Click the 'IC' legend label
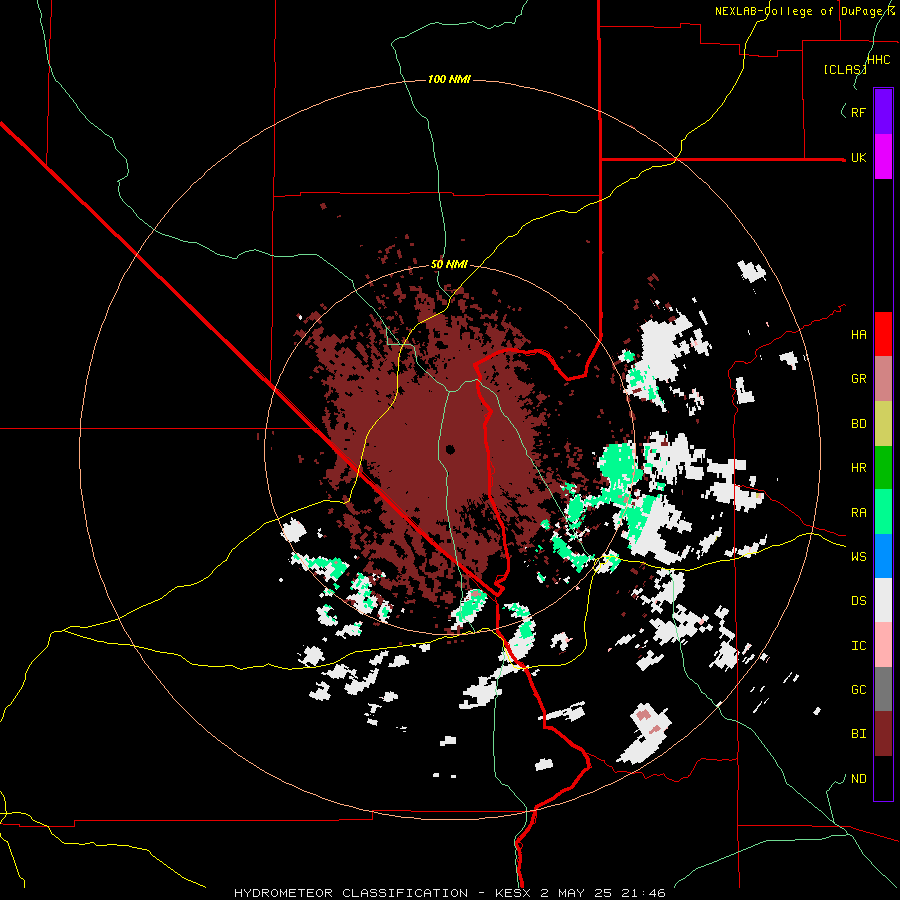 [858, 646]
